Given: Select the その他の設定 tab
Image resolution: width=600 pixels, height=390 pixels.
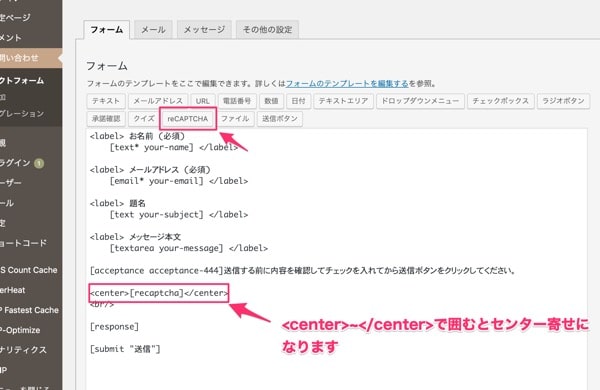Looking at the screenshot, I should pyautogui.click(x=267, y=30).
